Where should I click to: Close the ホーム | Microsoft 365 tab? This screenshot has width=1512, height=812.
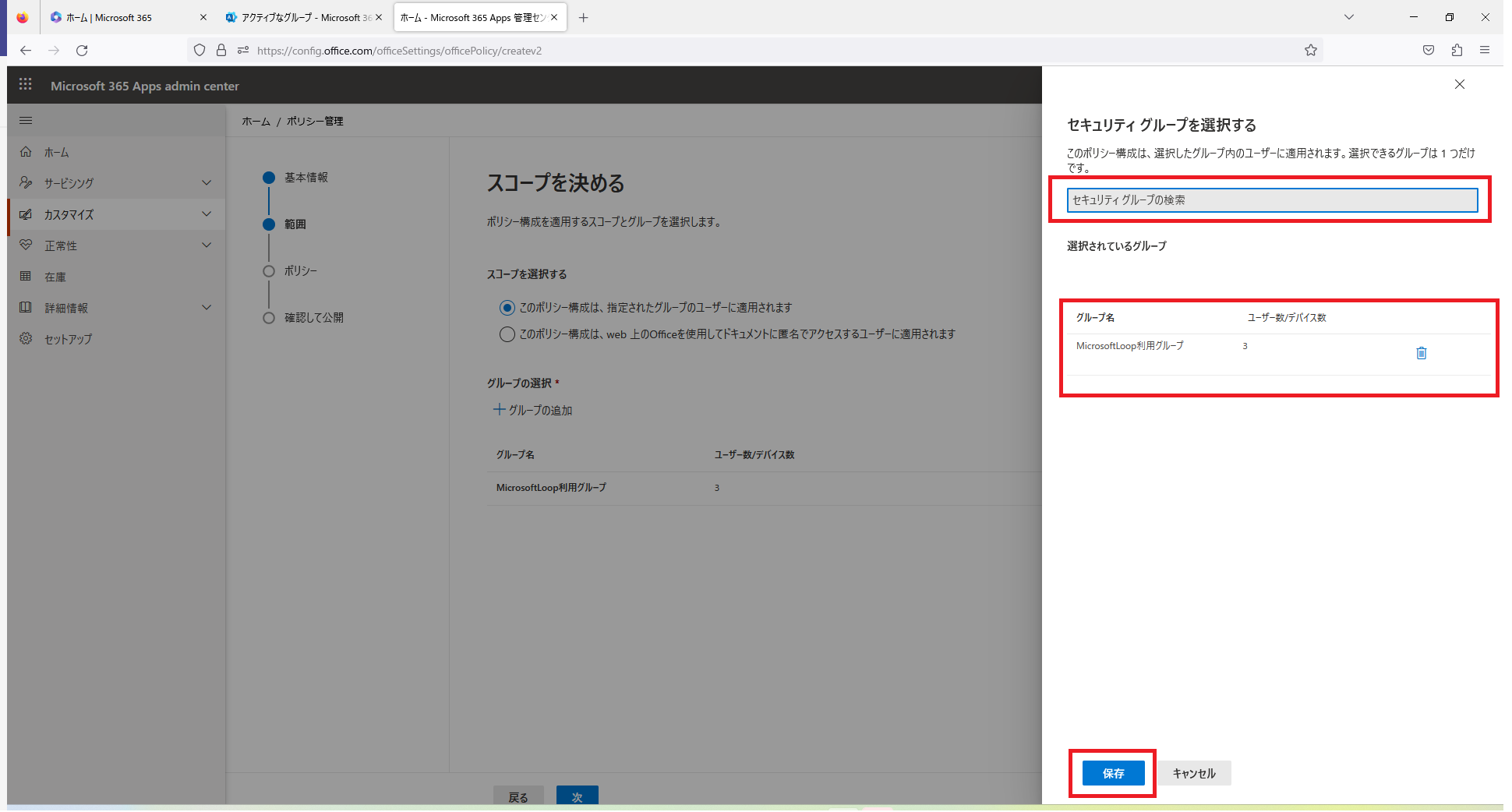coord(203,17)
